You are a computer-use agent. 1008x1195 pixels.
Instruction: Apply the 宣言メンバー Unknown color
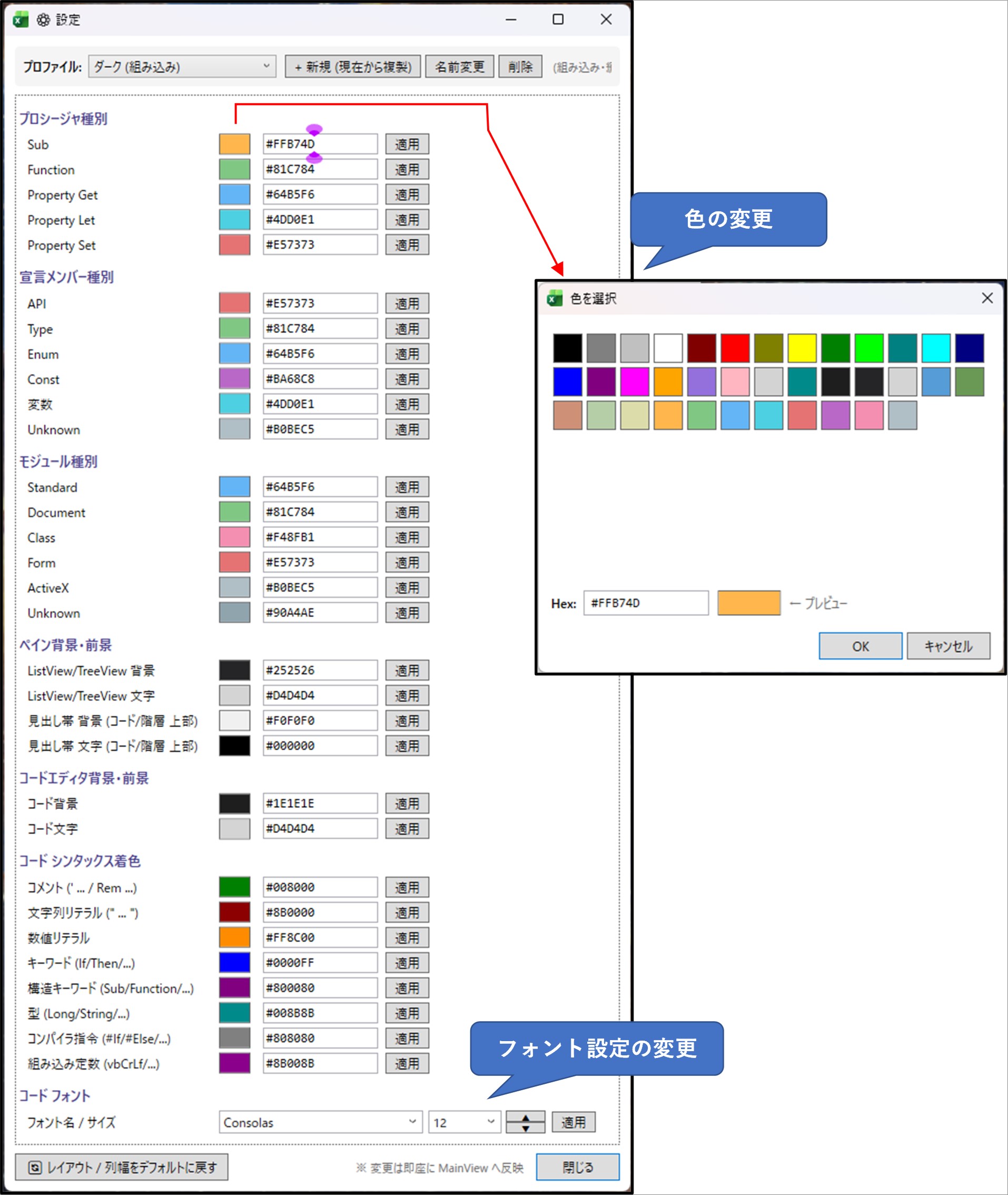[407, 429]
